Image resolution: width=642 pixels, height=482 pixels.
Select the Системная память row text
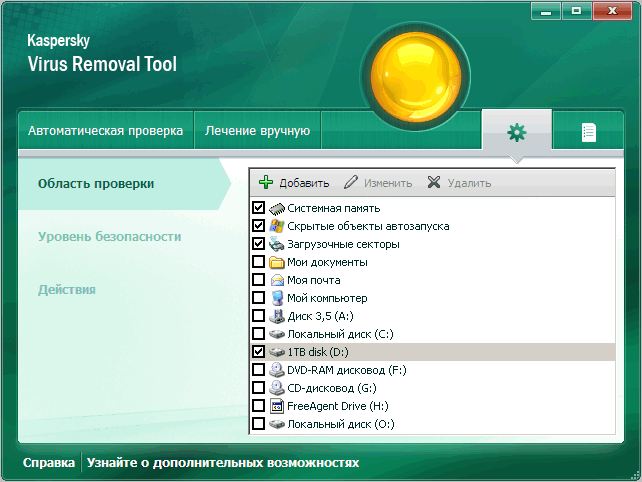[334, 208]
